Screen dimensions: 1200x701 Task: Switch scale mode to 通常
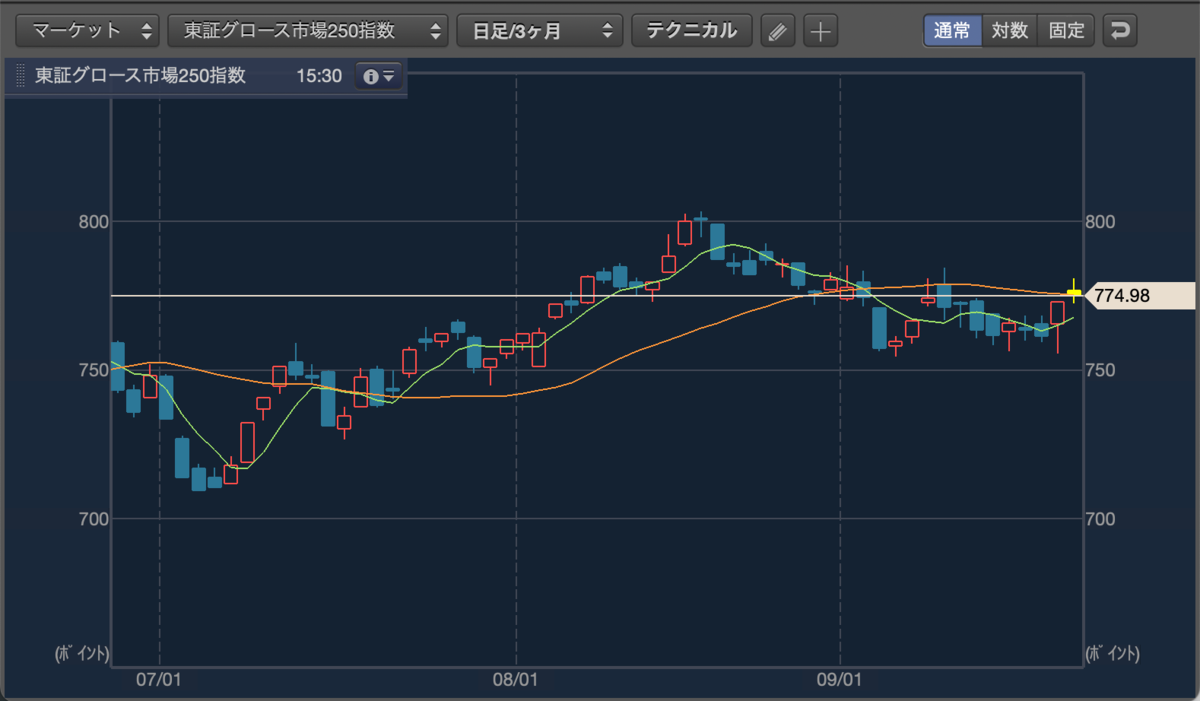952,30
